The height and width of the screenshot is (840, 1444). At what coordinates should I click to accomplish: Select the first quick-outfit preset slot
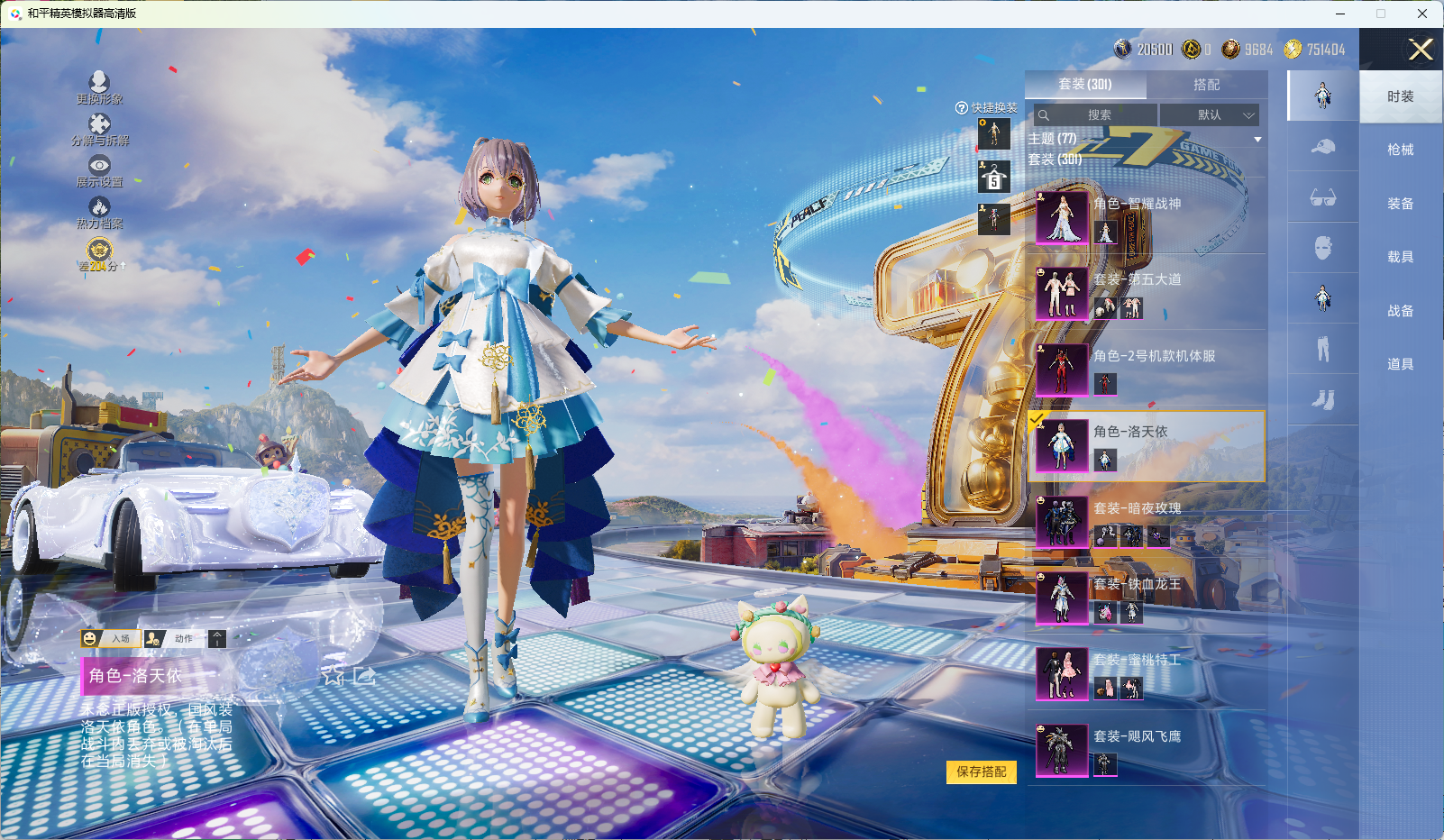994,133
